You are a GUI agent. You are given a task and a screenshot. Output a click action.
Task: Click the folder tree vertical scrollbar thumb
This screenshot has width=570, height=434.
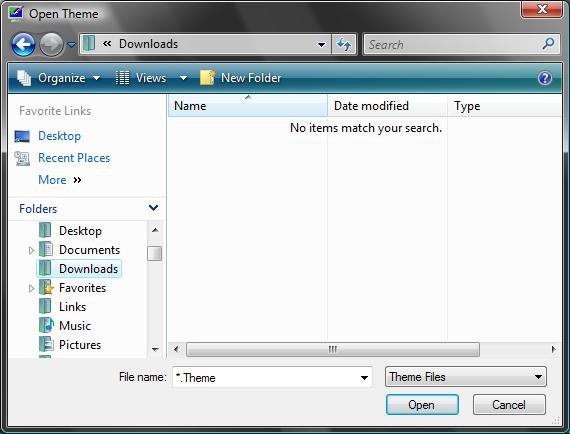tap(155, 253)
